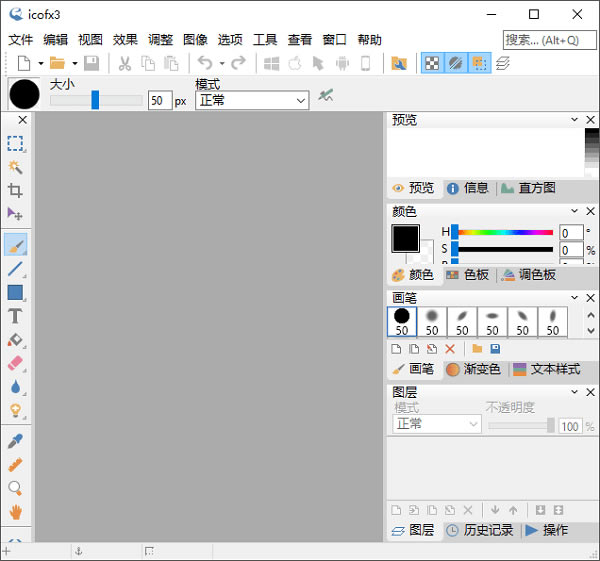Select the eraser tool
Image resolution: width=600 pixels, height=561 pixels.
(15, 363)
